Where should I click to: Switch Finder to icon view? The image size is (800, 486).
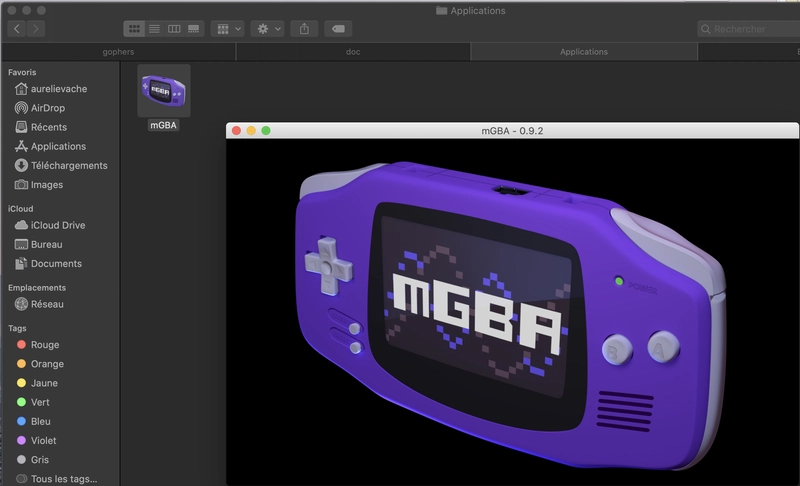pyautogui.click(x=134, y=29)
